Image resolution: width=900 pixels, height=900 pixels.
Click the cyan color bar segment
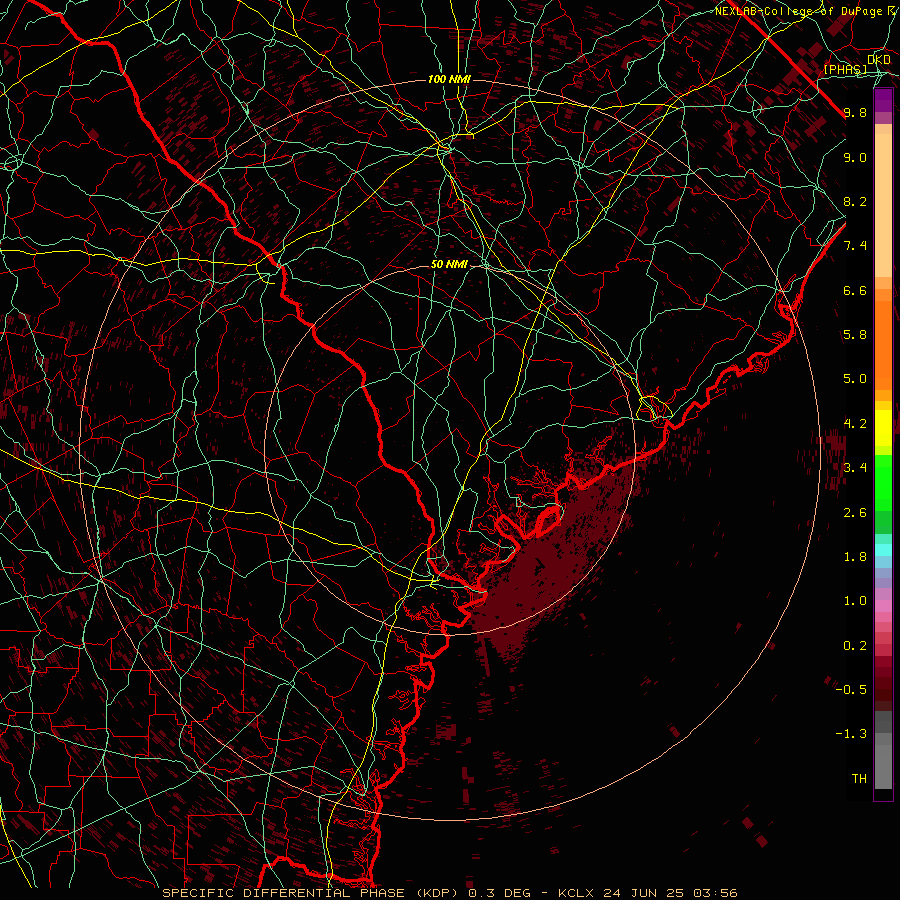coord(883,549)
